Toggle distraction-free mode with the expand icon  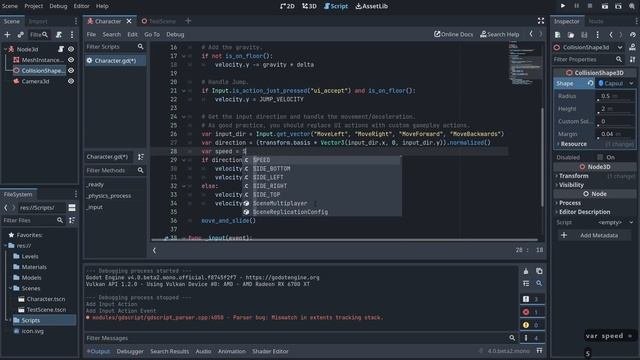tap(541, 21)
